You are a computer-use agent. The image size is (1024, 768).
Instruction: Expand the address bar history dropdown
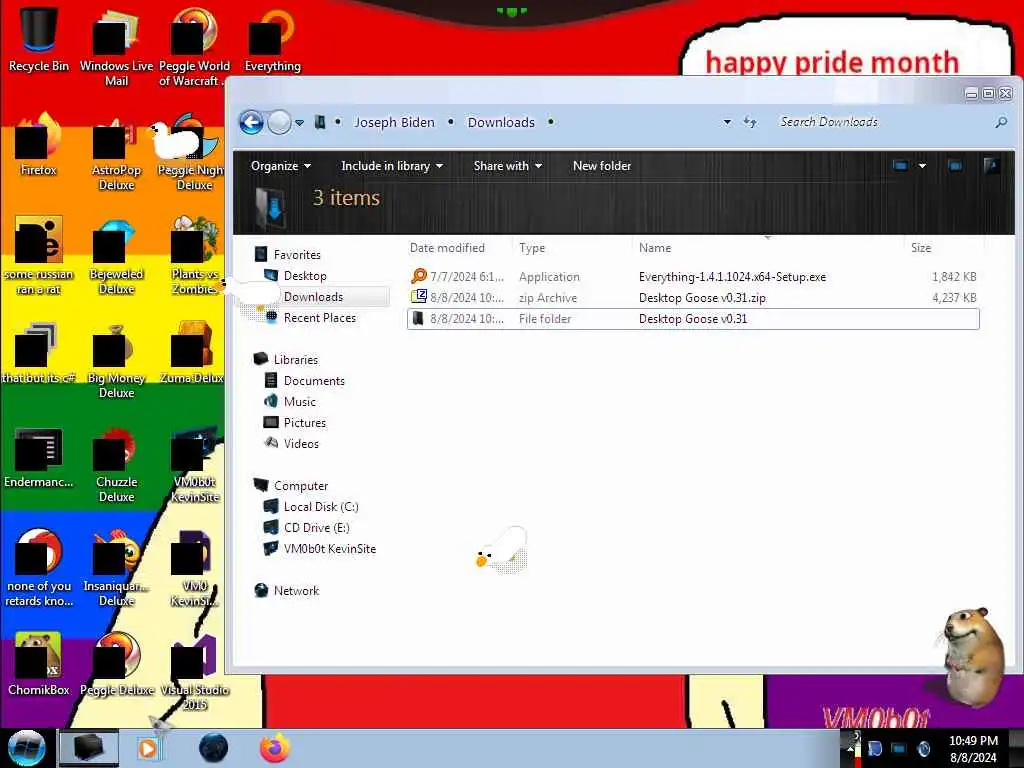(x=727, y=122)
